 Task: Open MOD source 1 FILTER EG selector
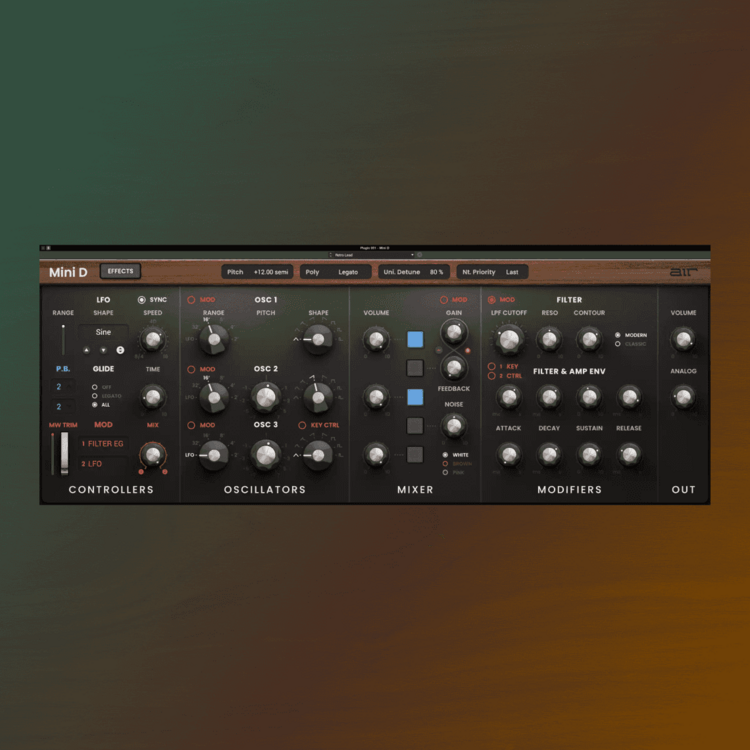point(103,444)
